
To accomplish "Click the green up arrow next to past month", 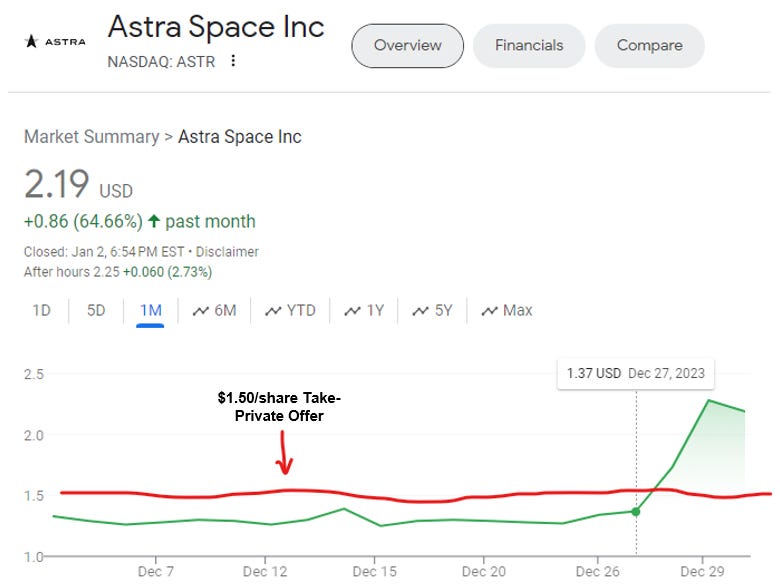I will pyautogui.click(x=154, y=221).
